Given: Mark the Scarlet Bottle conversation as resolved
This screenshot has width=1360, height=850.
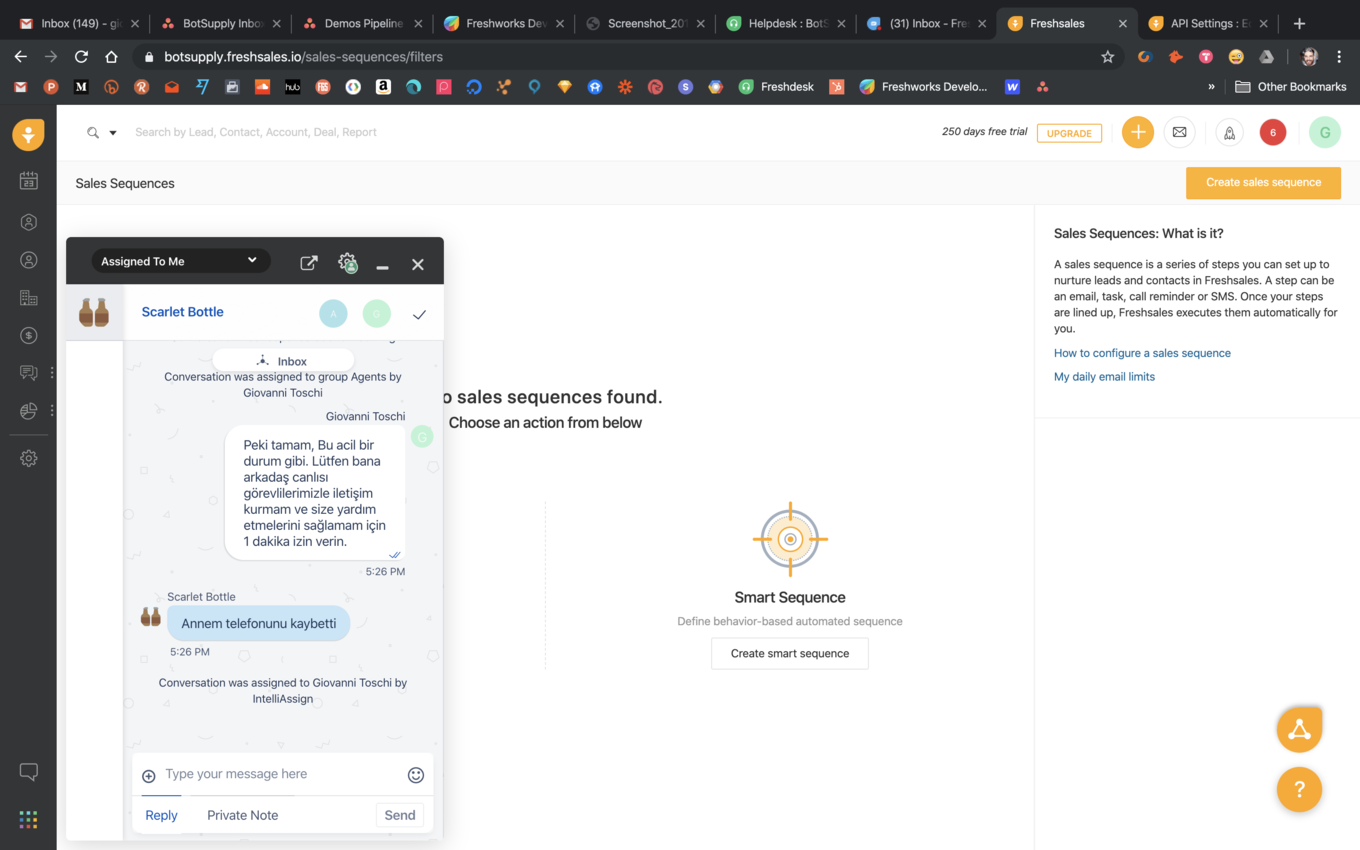Looking at the screenshot, I should click(x=419, y=313).
